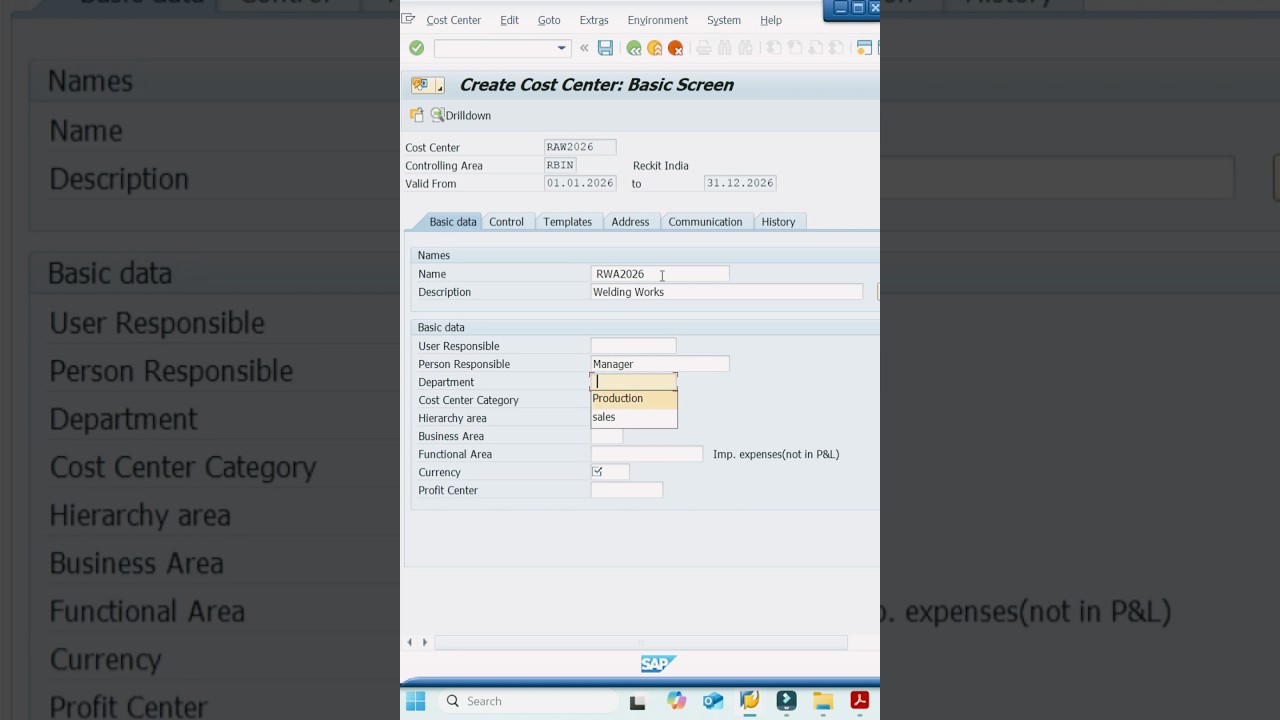Click the horizontal scrollbar track

point(641,642)
